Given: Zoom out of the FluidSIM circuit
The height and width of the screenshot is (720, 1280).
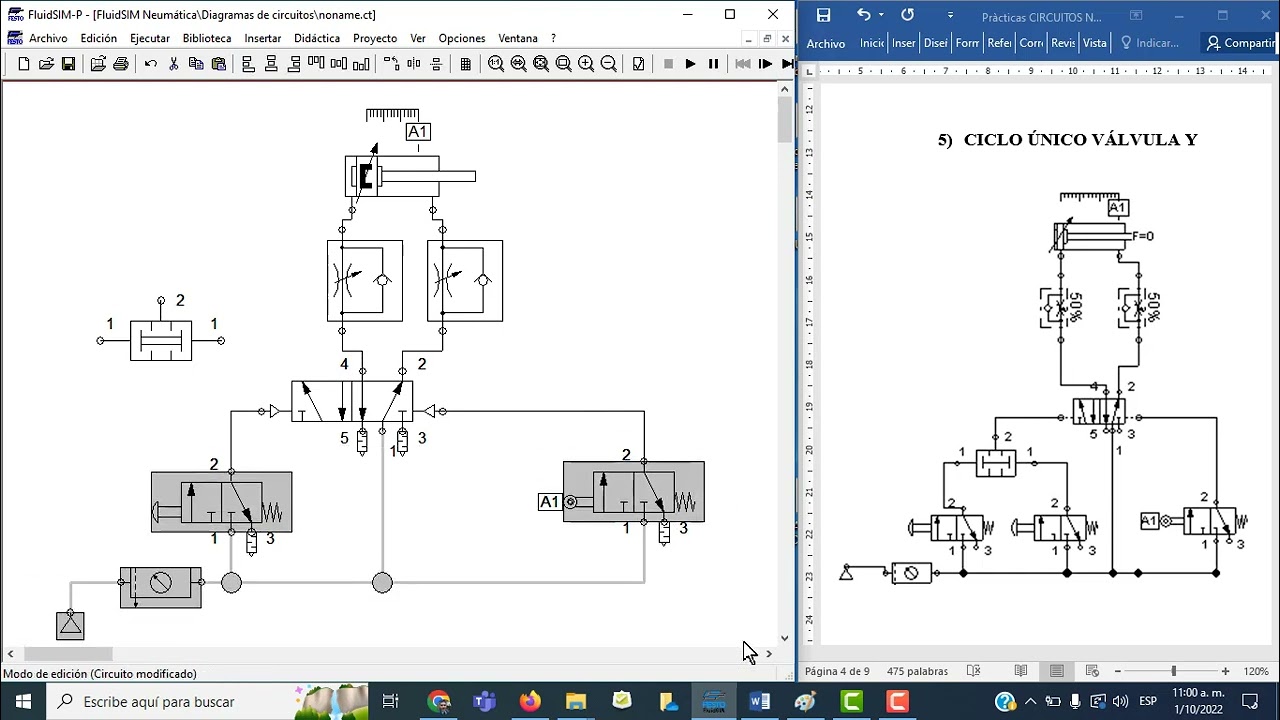Looking at the screenshot, I should 608,64.
